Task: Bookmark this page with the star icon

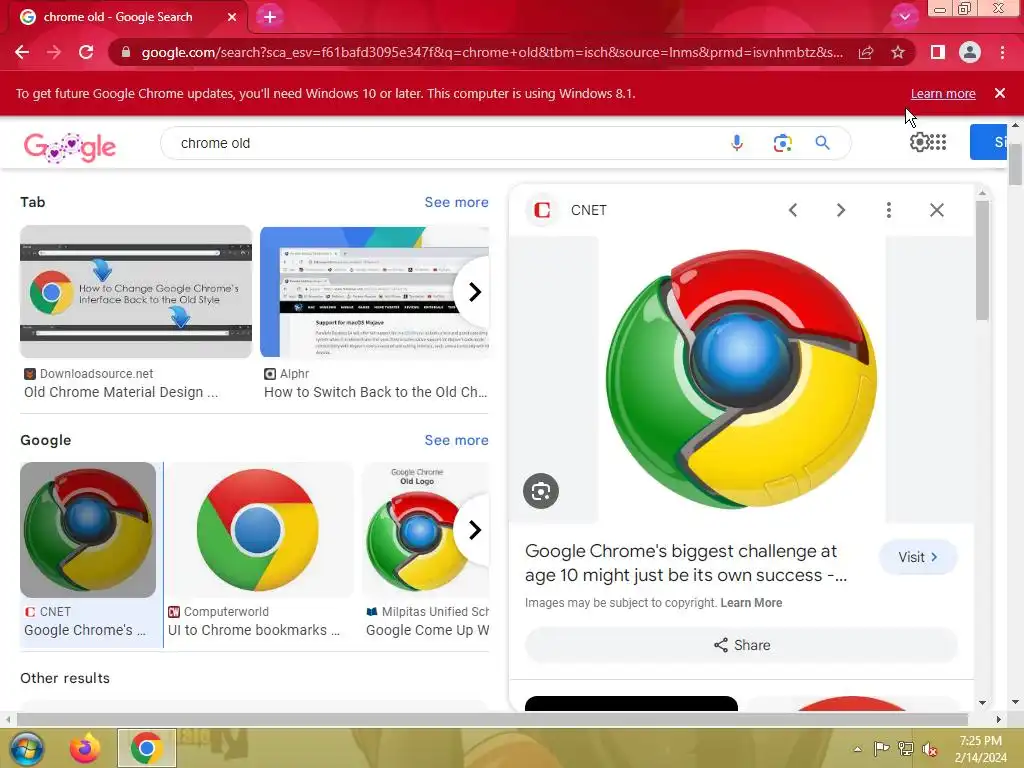Action: (898, 52)
